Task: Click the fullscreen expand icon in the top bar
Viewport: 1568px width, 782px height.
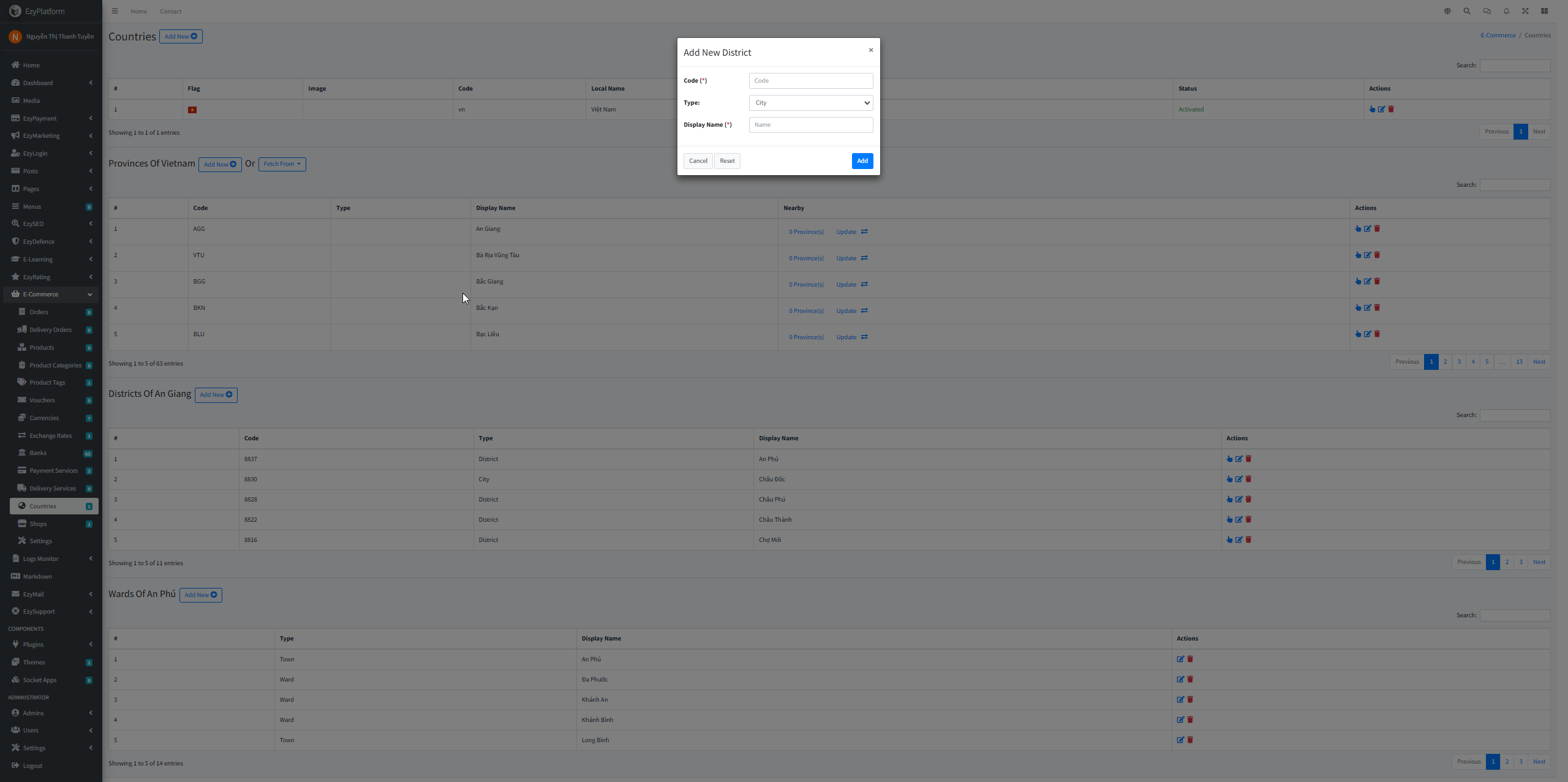Action: (1525, 11)
